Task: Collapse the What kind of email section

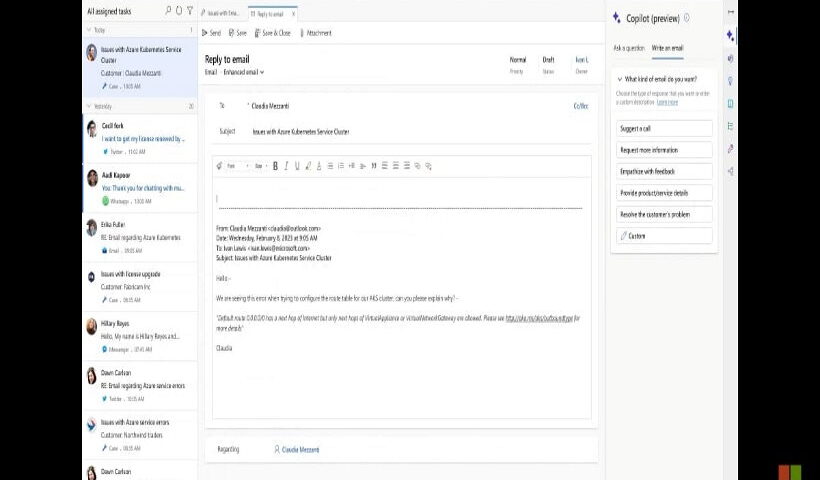Action: 620,79
